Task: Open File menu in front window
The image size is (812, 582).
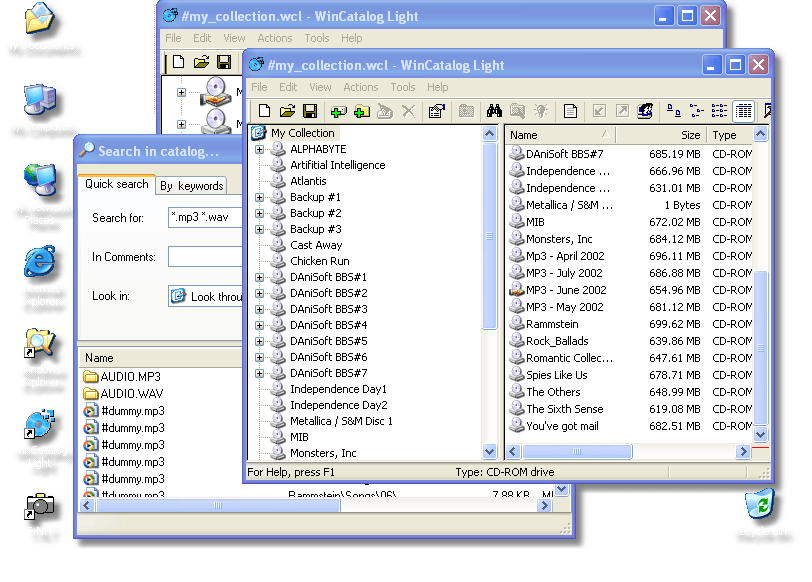Action: (x=259, y=87)
